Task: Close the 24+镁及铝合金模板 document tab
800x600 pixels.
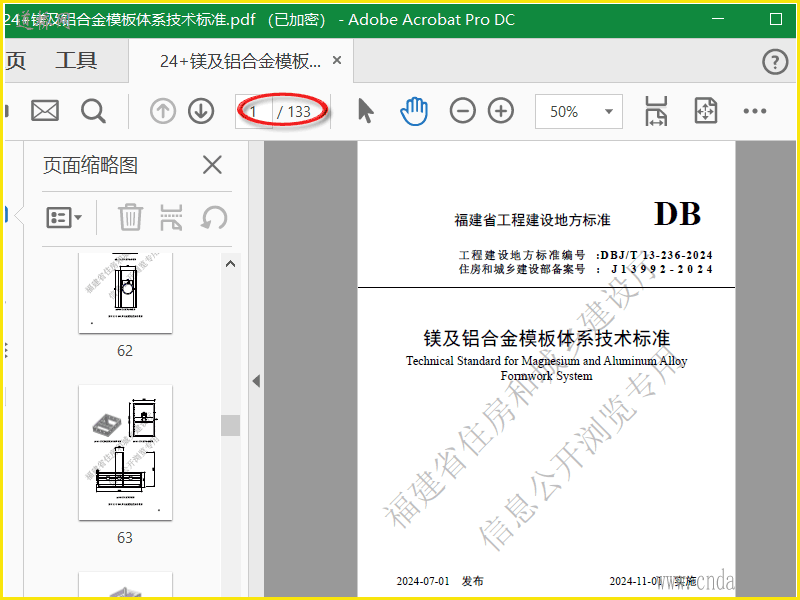Action: (x=337, y=60)
